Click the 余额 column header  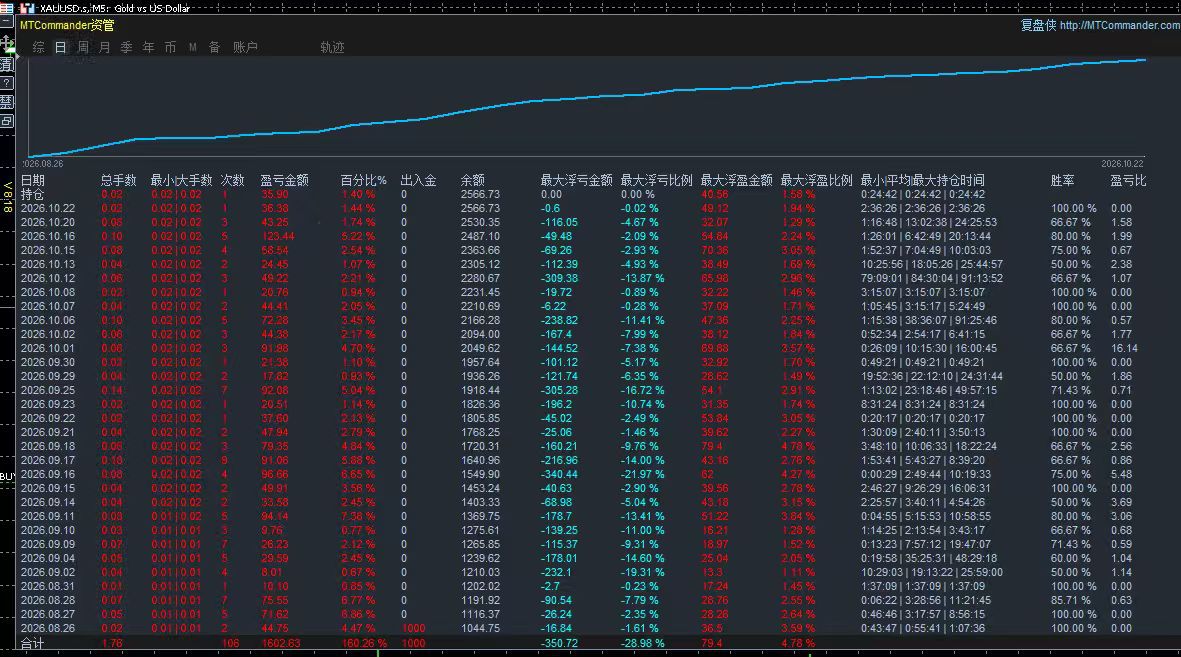473,181
